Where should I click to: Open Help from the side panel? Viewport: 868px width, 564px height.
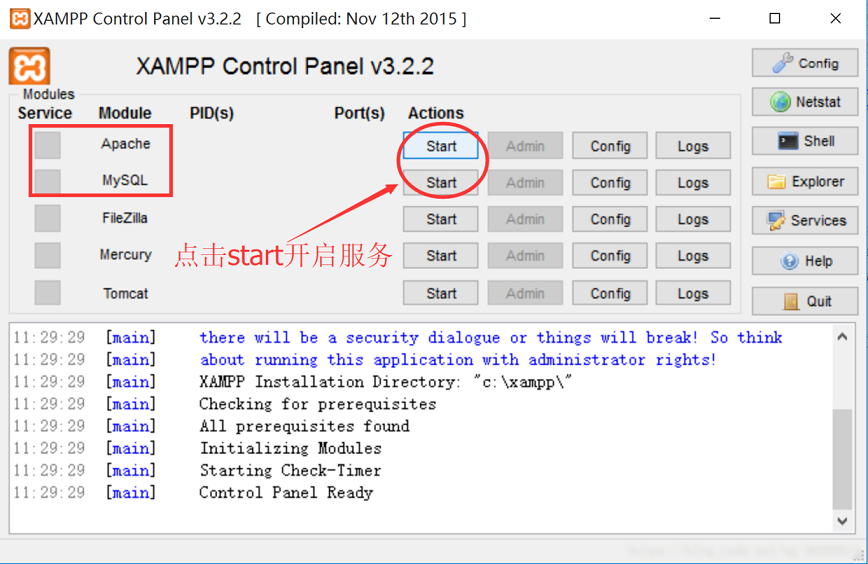click(x=804, y=261)
